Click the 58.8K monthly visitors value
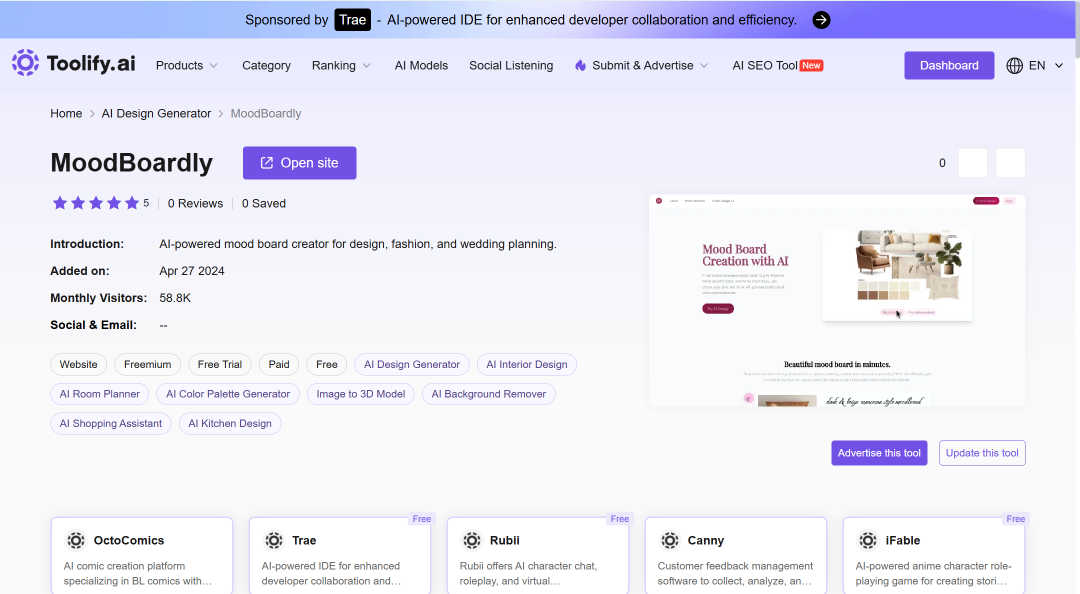Screen dimensions: 1080x594 tap(175, 298)
